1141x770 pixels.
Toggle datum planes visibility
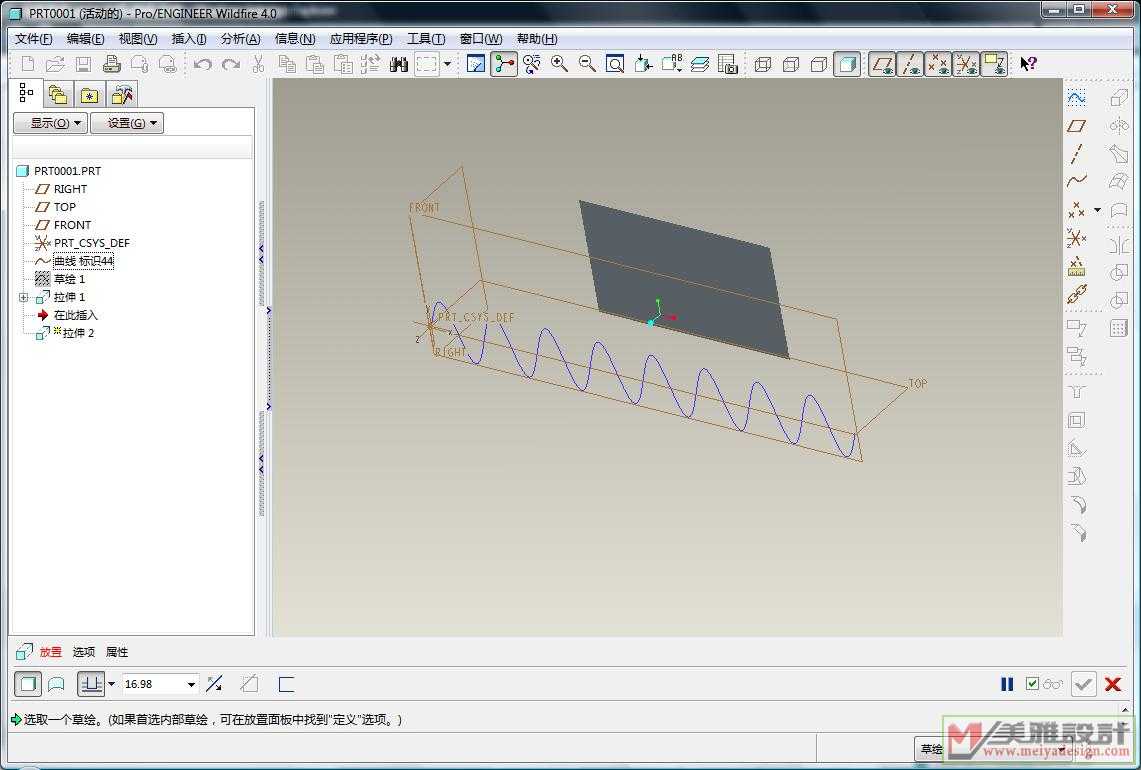[883, 64]
